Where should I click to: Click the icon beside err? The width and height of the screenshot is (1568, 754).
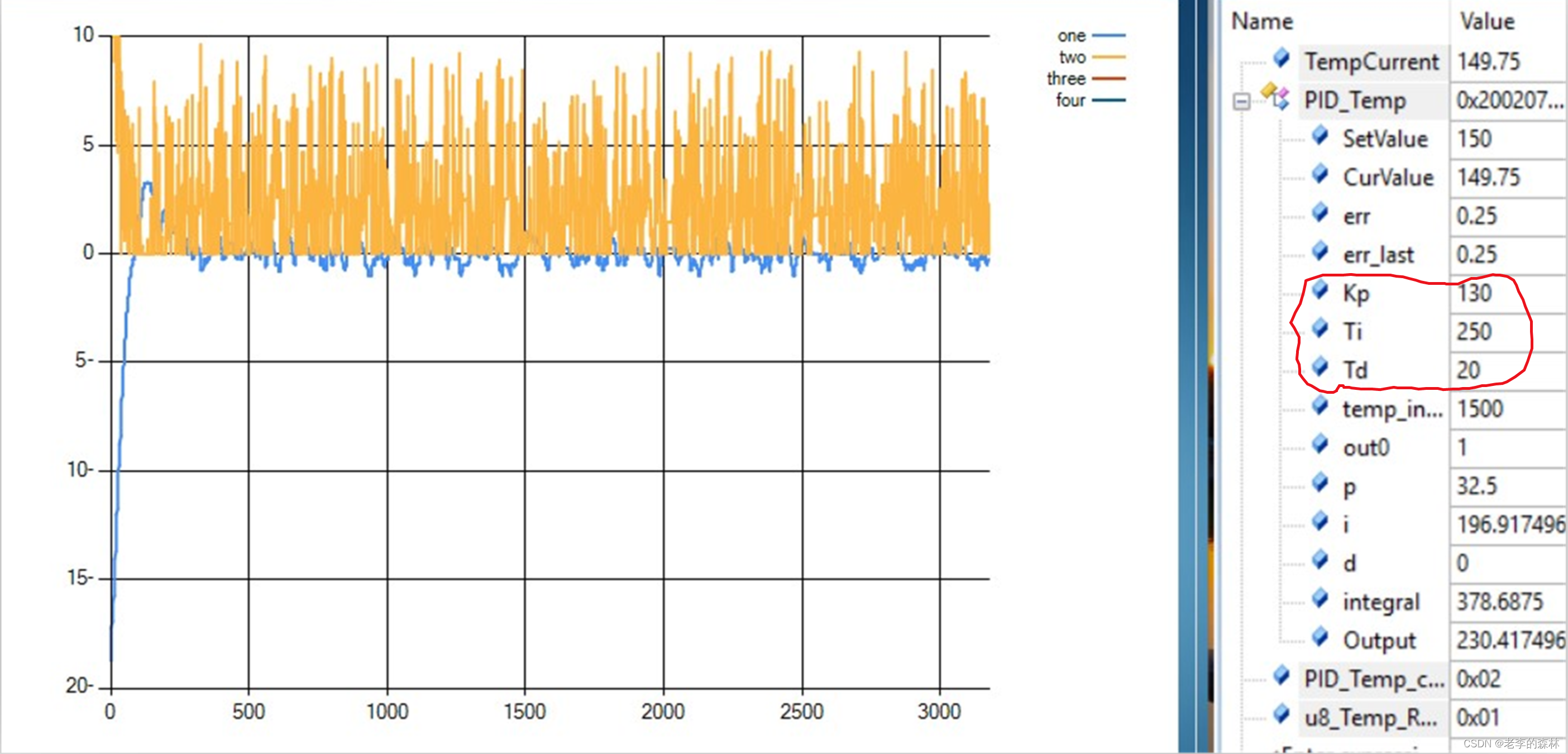coord(1320,213)
